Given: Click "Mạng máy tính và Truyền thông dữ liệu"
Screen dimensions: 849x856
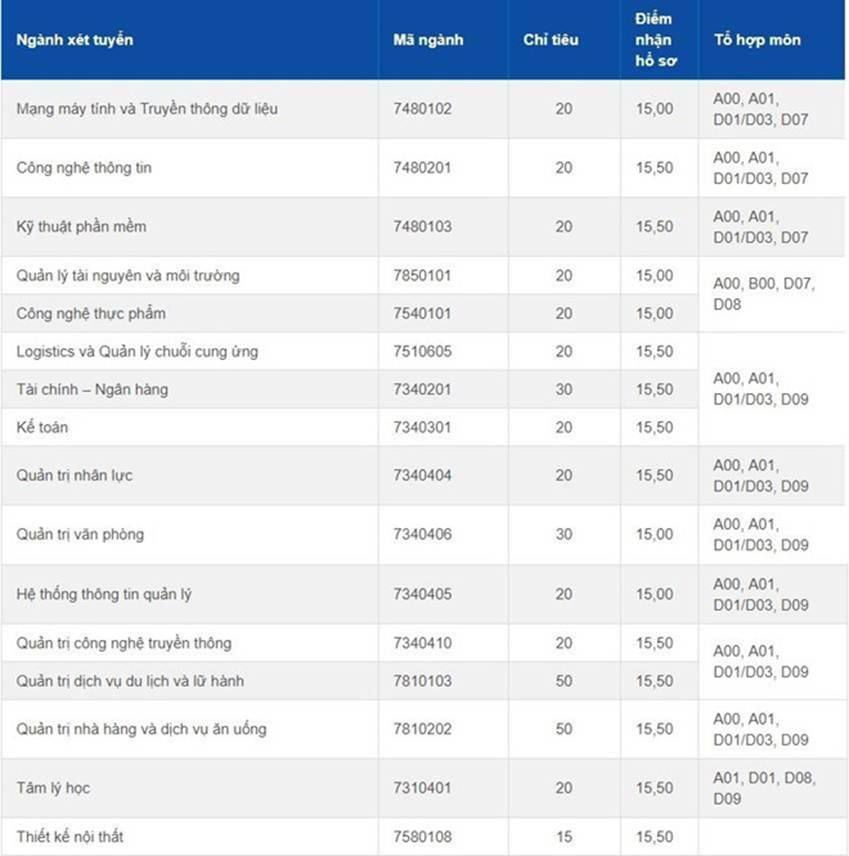Looking at the screenshot, I should tap(147, 108).
